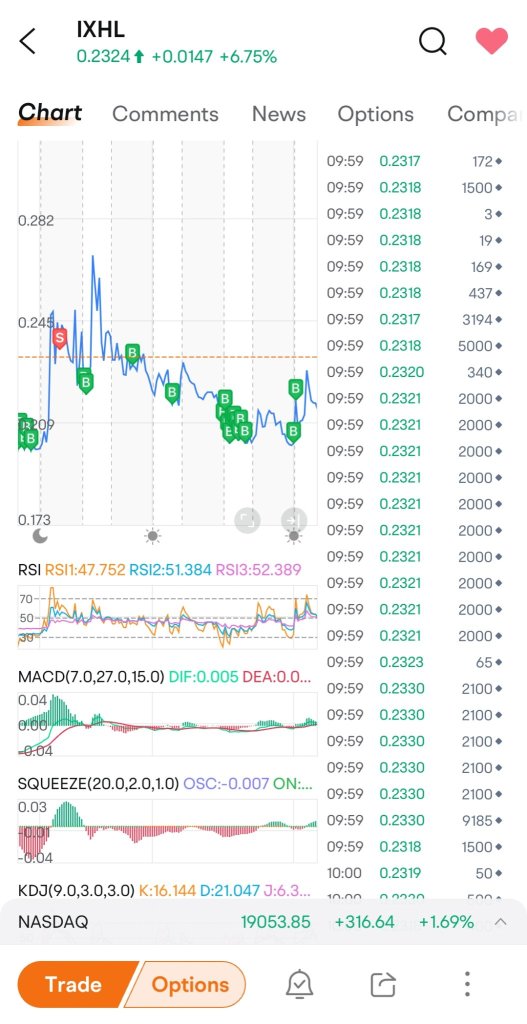Tap the price alert bell icon
The height and width of the screenshot is (1024, 527).
pyautogui.click(x=300, y=984)
